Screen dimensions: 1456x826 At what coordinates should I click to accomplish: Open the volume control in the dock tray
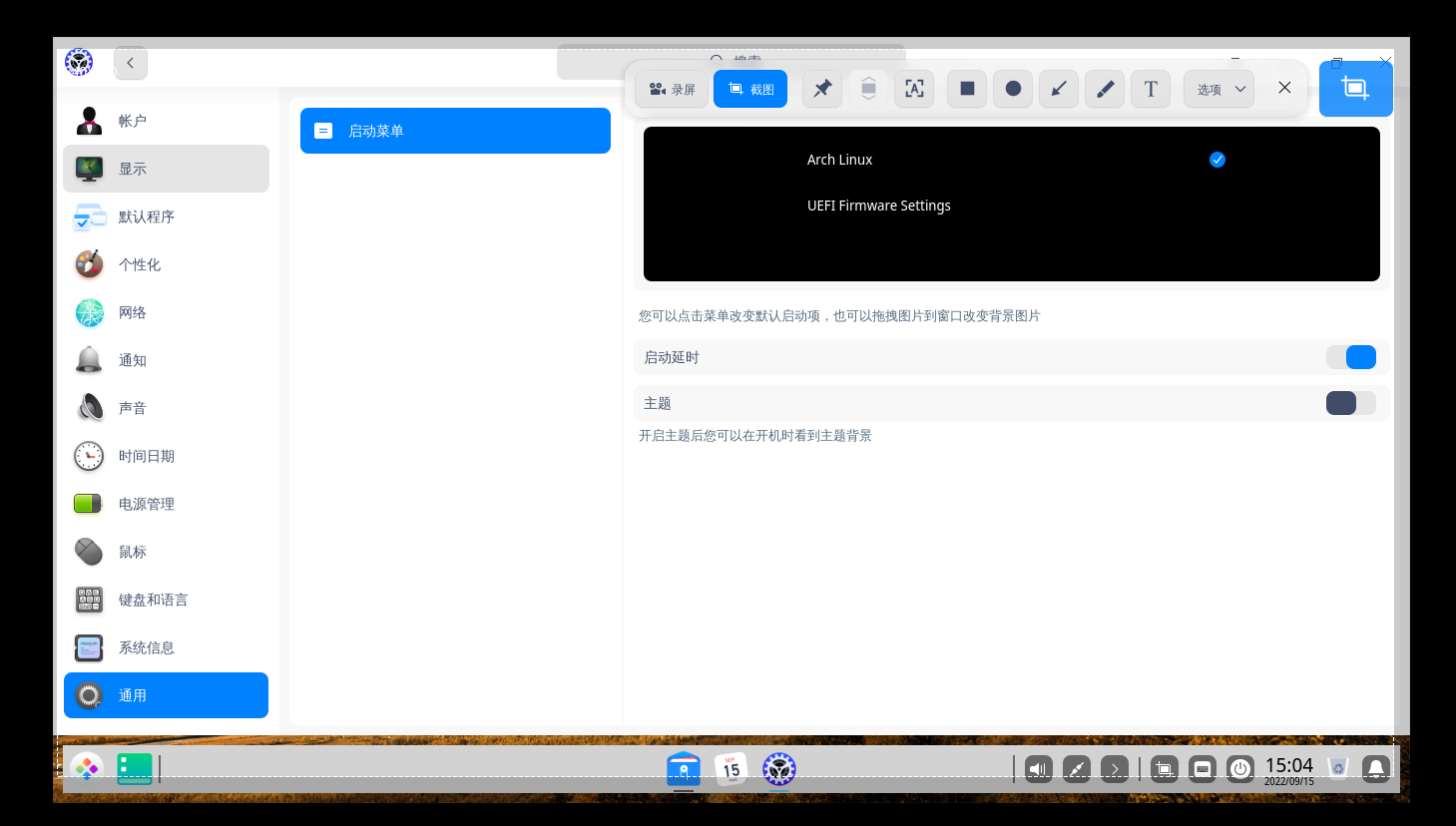[1039, 769]
